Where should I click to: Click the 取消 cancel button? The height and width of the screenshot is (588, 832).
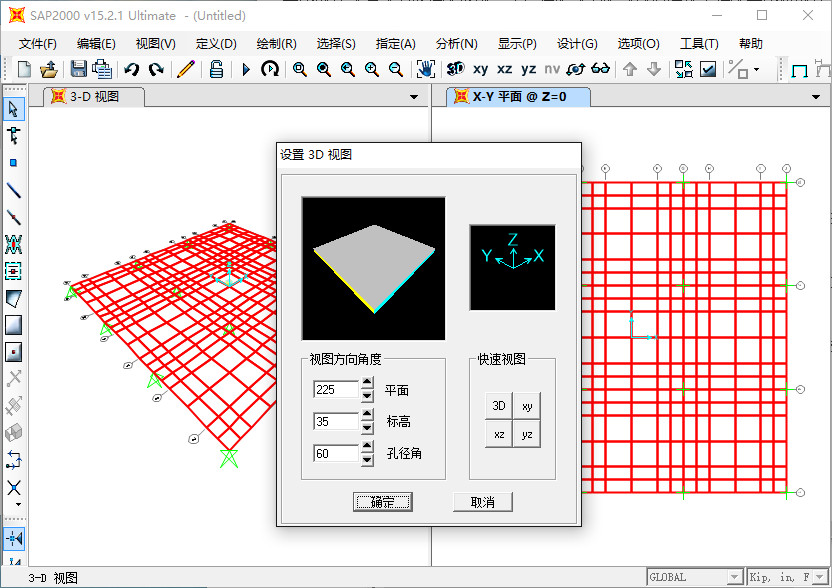[483, 501]
